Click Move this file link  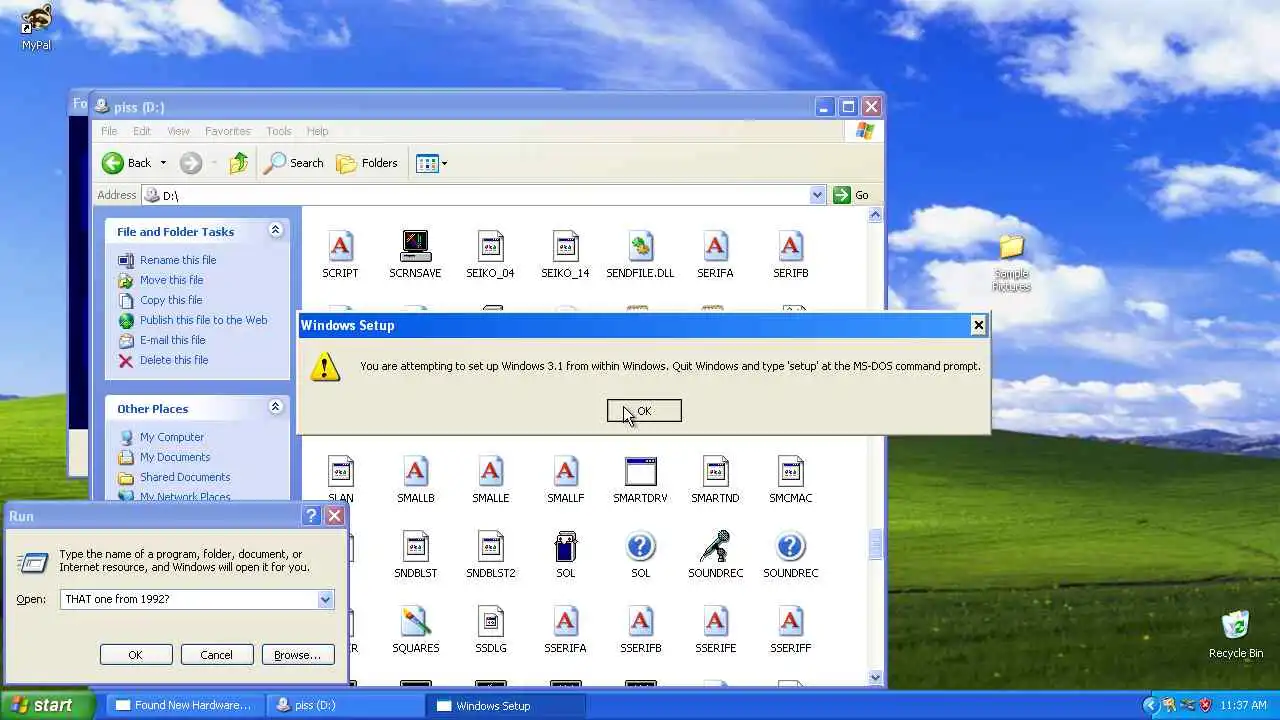tap(171, 280)
